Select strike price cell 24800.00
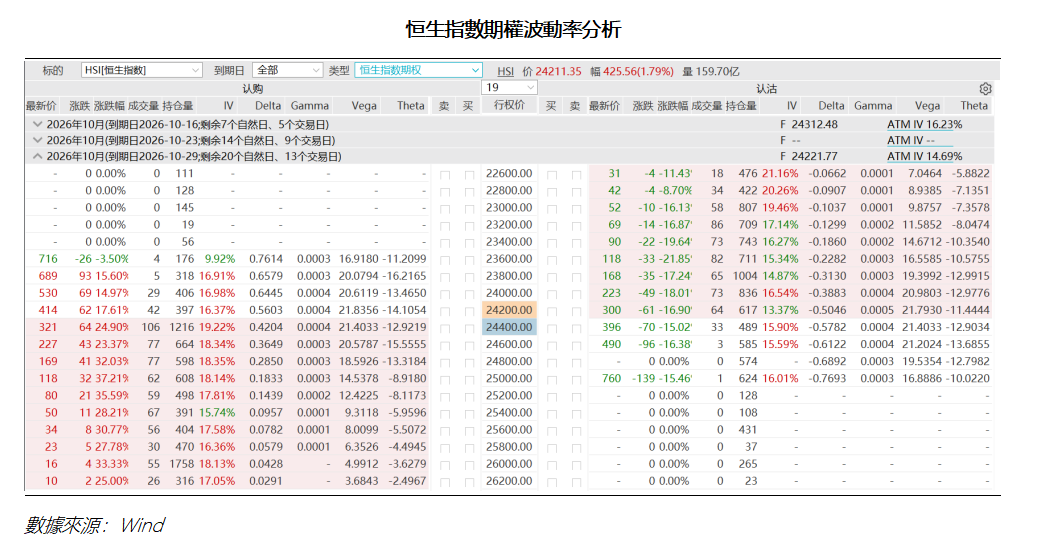Image resolution: width=1040 pixels, height=553 pixels. [509, 361]
